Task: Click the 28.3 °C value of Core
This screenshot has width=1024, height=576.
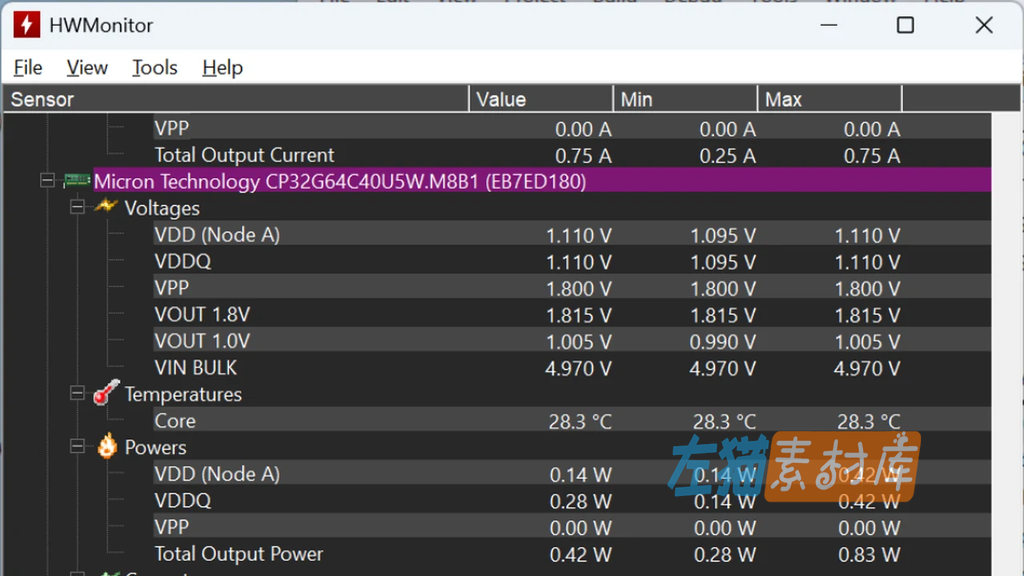Action: click(x=580, y=422)
